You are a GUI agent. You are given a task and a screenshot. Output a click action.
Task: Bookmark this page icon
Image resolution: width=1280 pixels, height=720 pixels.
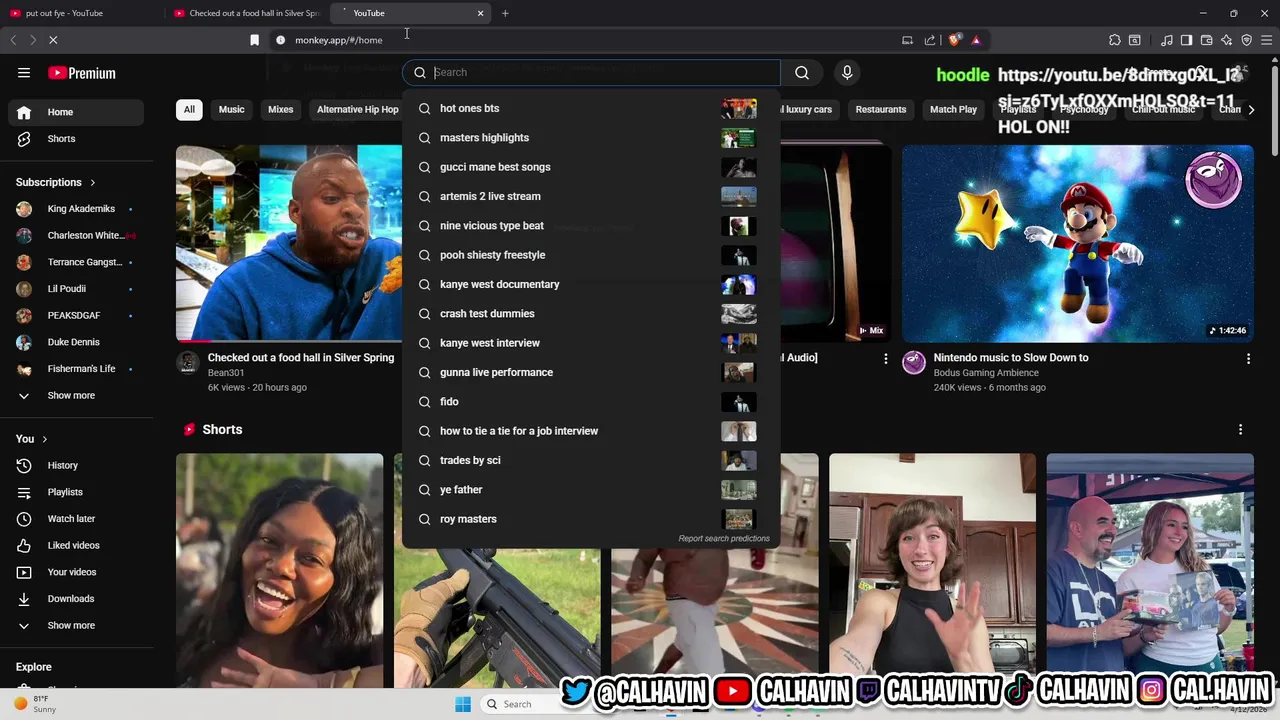pos(254,40)
